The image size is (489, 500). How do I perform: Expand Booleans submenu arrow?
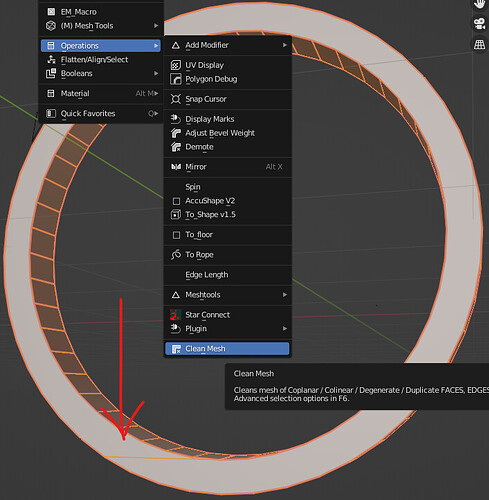click(156, 73)
